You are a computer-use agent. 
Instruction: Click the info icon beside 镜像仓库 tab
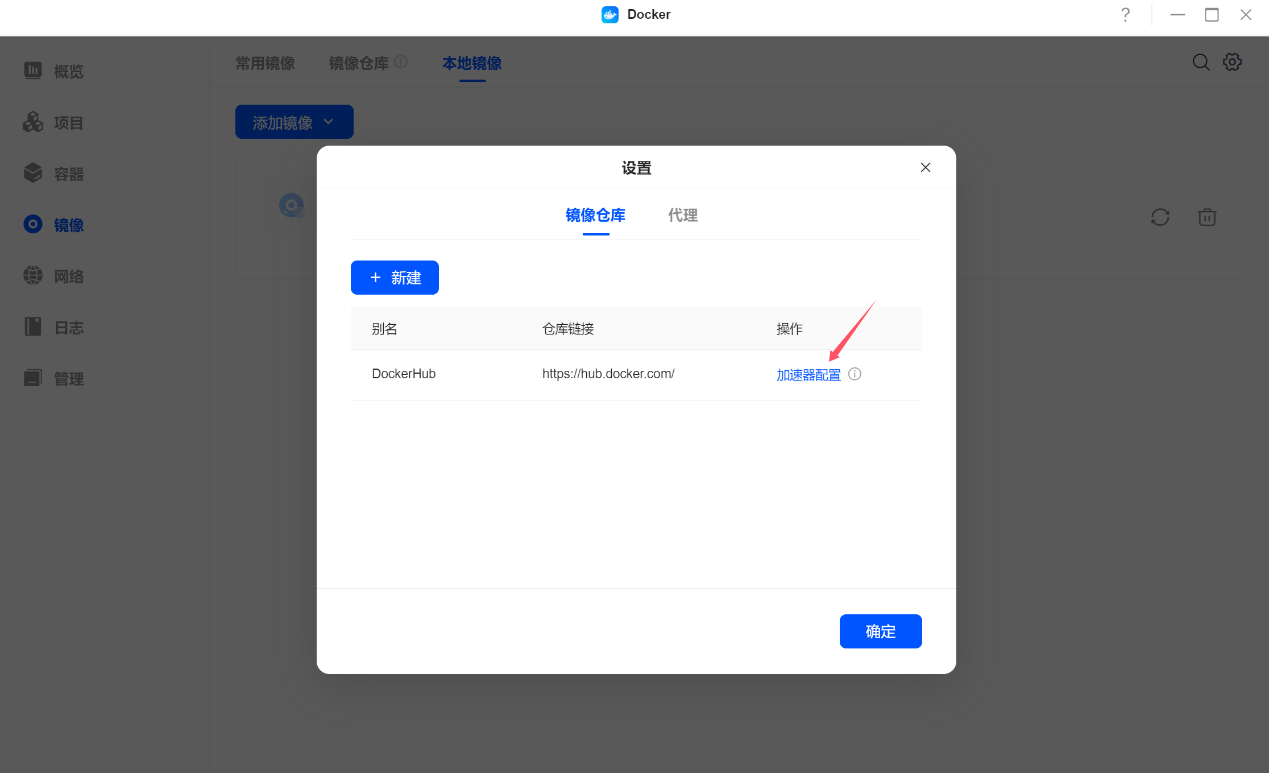click(x=401, y=62)
